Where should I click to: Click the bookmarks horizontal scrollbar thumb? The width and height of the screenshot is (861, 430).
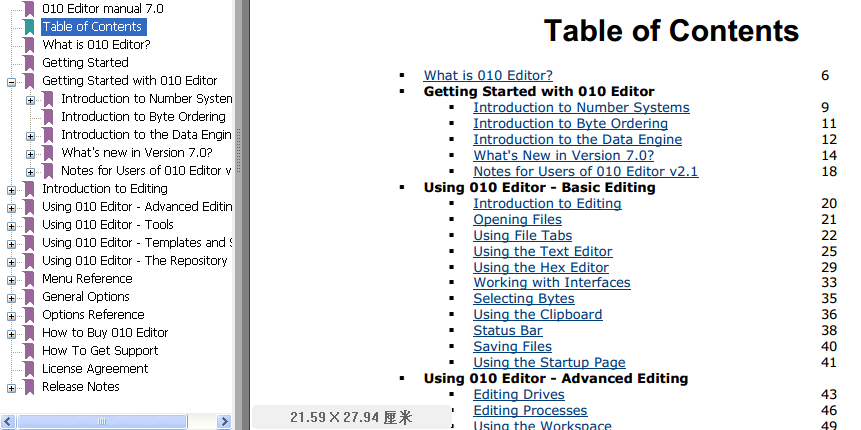coord(102,422)
